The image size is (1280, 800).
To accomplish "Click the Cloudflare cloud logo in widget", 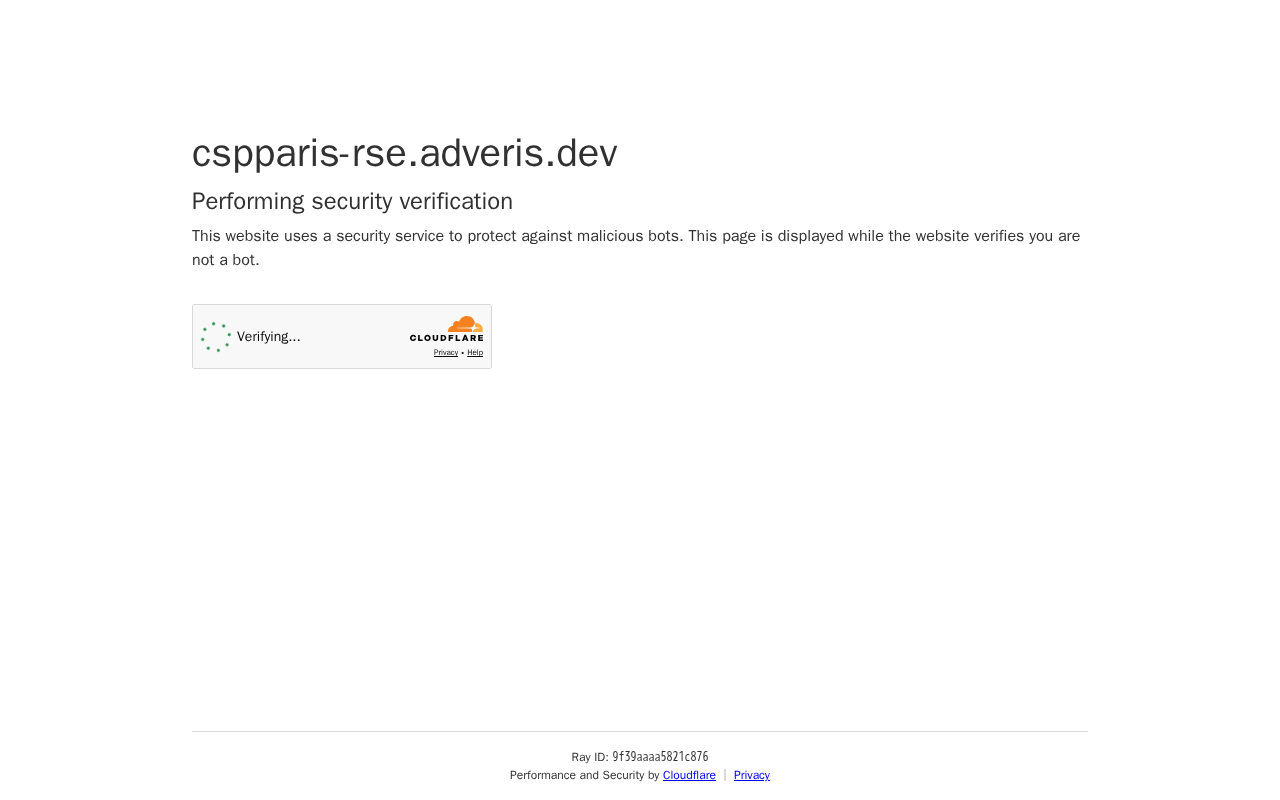I will pyautogui.click(x=446, y=329).
